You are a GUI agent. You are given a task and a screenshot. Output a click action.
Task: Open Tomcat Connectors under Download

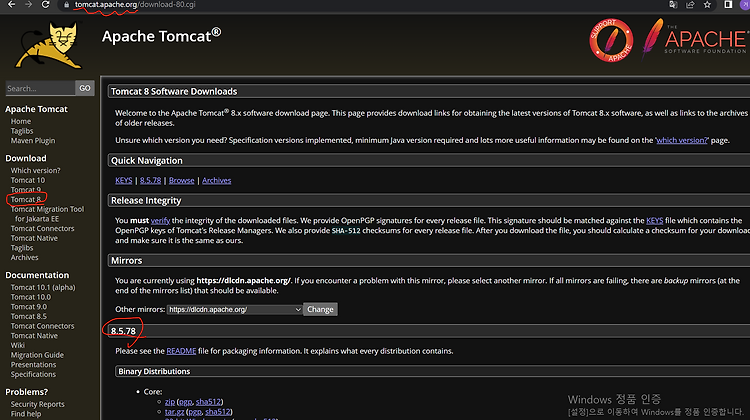43,229
